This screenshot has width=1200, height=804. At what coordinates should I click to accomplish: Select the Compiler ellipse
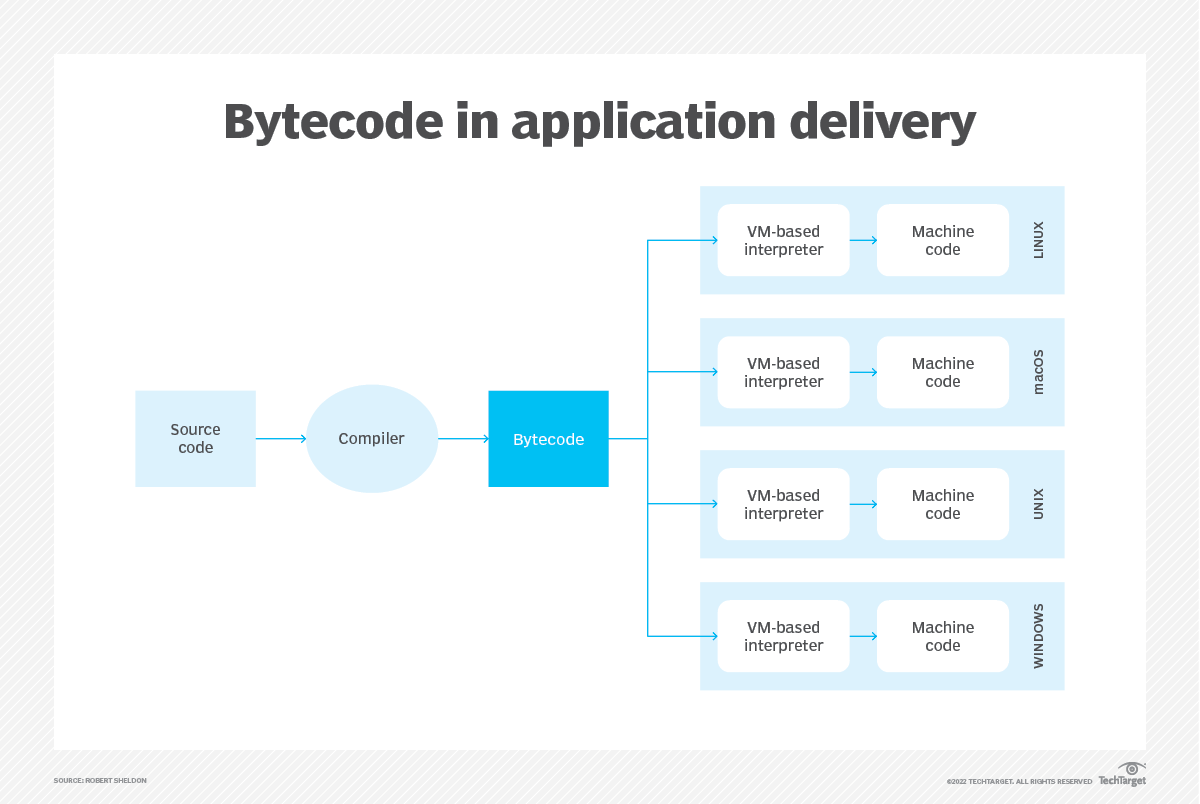[371, 439]
